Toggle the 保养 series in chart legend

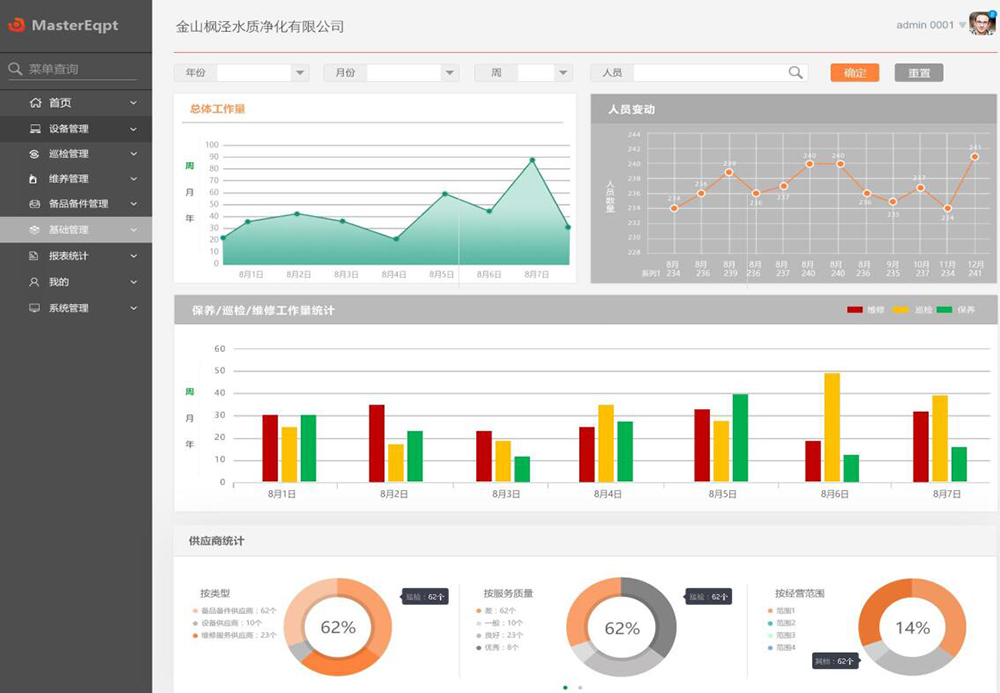(945, 308)
